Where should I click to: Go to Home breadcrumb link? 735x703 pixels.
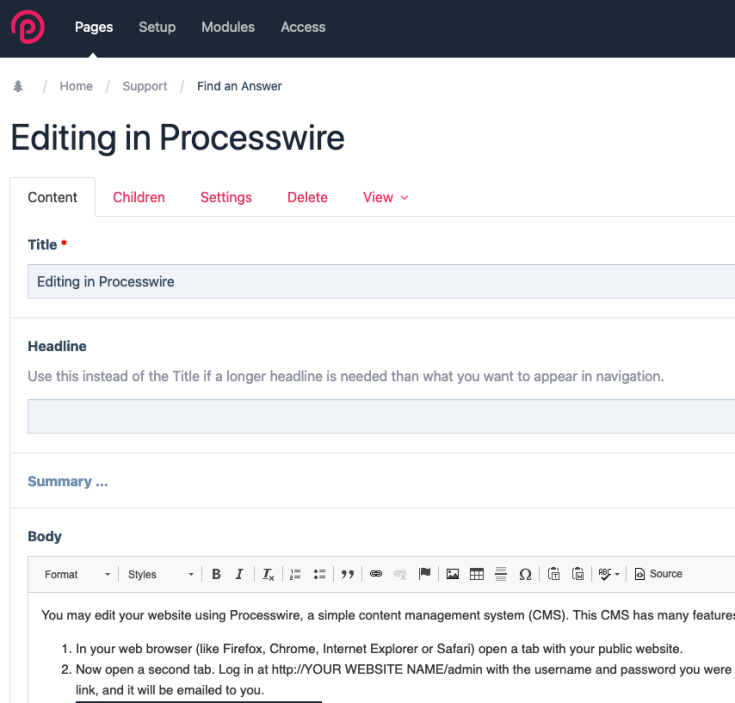pos(76,86)
